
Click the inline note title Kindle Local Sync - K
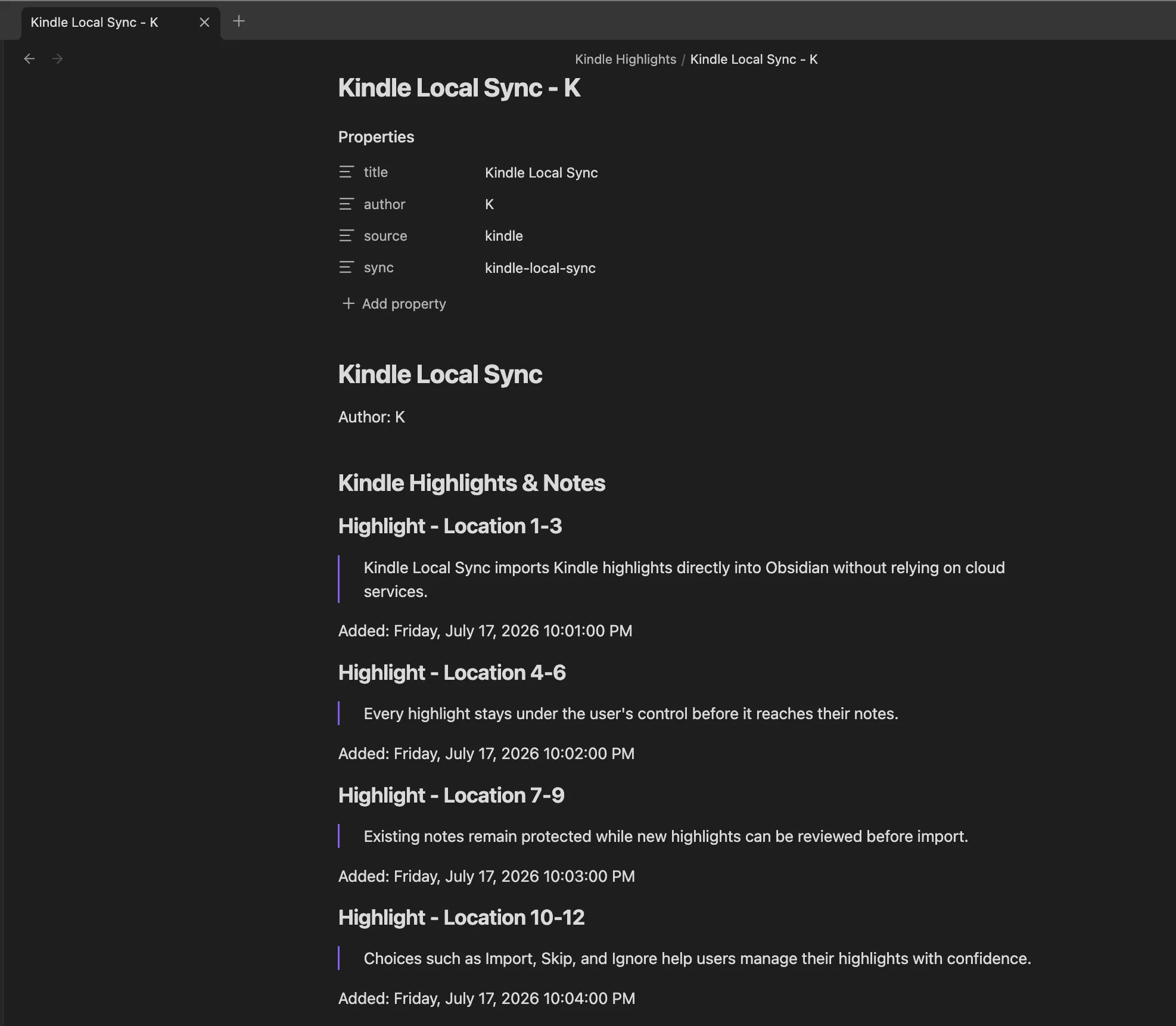click(459, 88)
